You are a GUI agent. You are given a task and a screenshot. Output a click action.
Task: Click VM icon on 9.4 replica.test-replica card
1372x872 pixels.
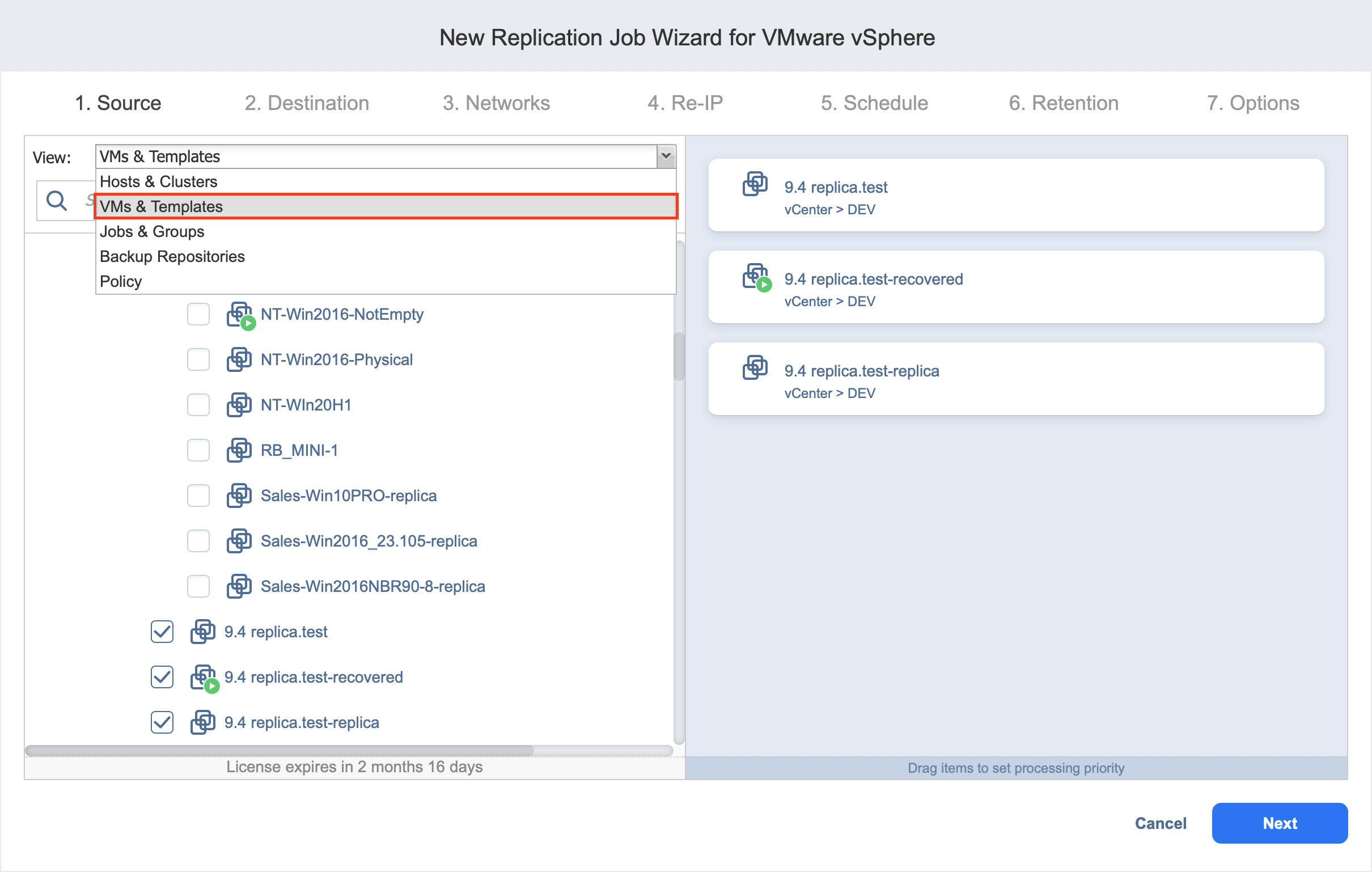click(755, 367)
